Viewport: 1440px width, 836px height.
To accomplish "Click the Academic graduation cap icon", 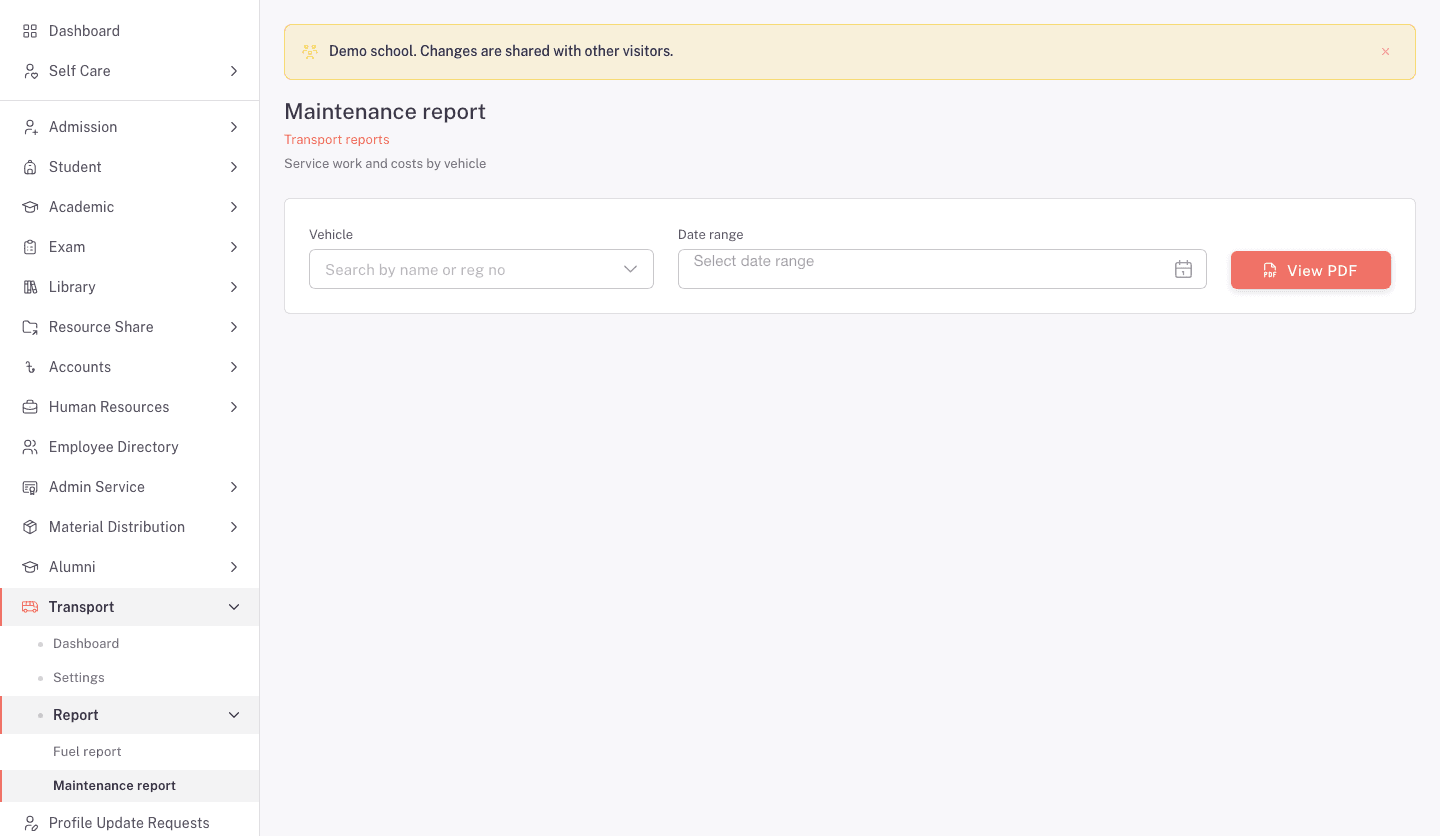I will pos(30,207).
